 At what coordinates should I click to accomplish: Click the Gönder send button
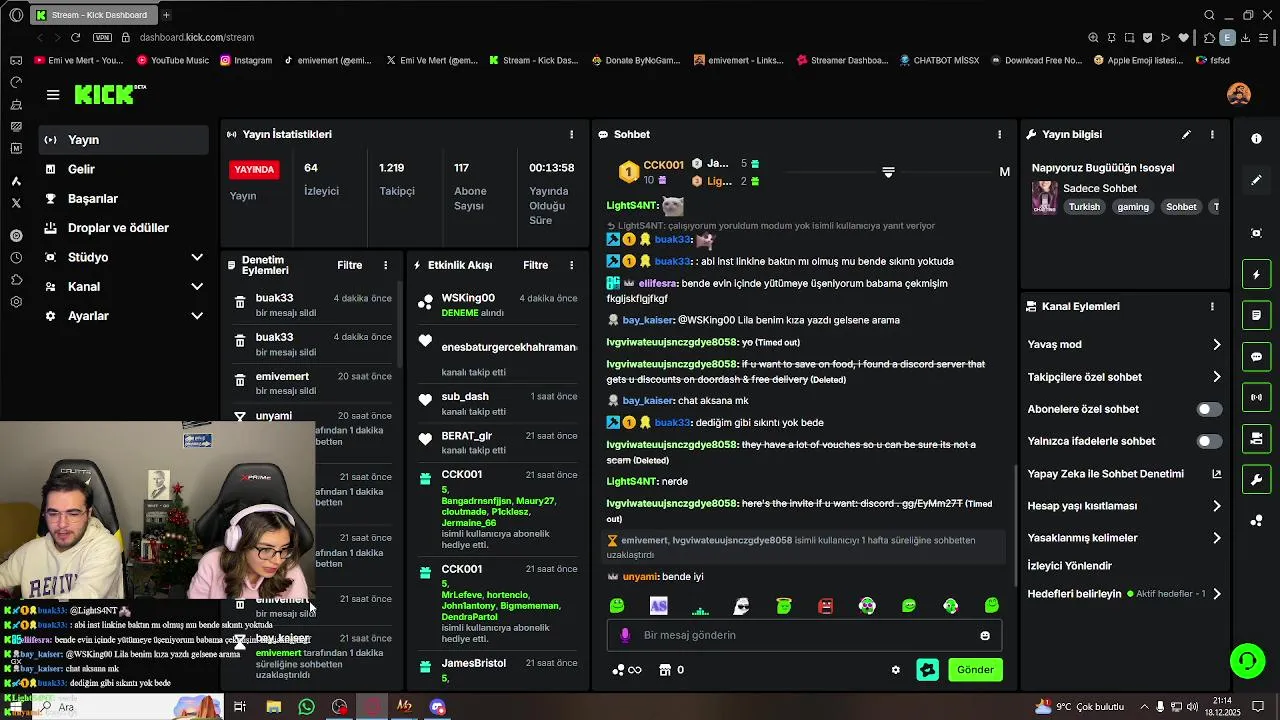[975, 670]
